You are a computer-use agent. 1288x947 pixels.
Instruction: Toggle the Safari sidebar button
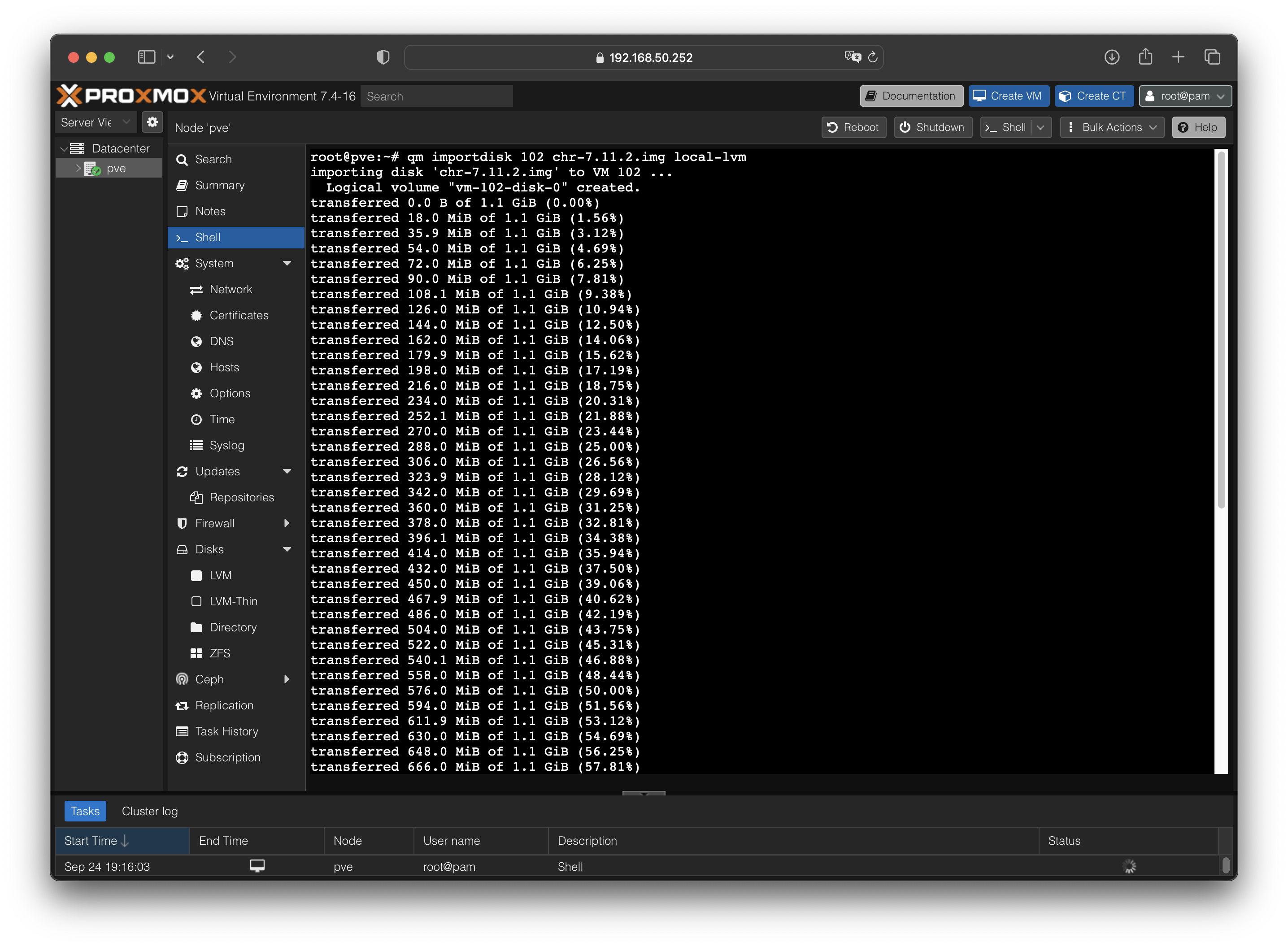point(146,57)
